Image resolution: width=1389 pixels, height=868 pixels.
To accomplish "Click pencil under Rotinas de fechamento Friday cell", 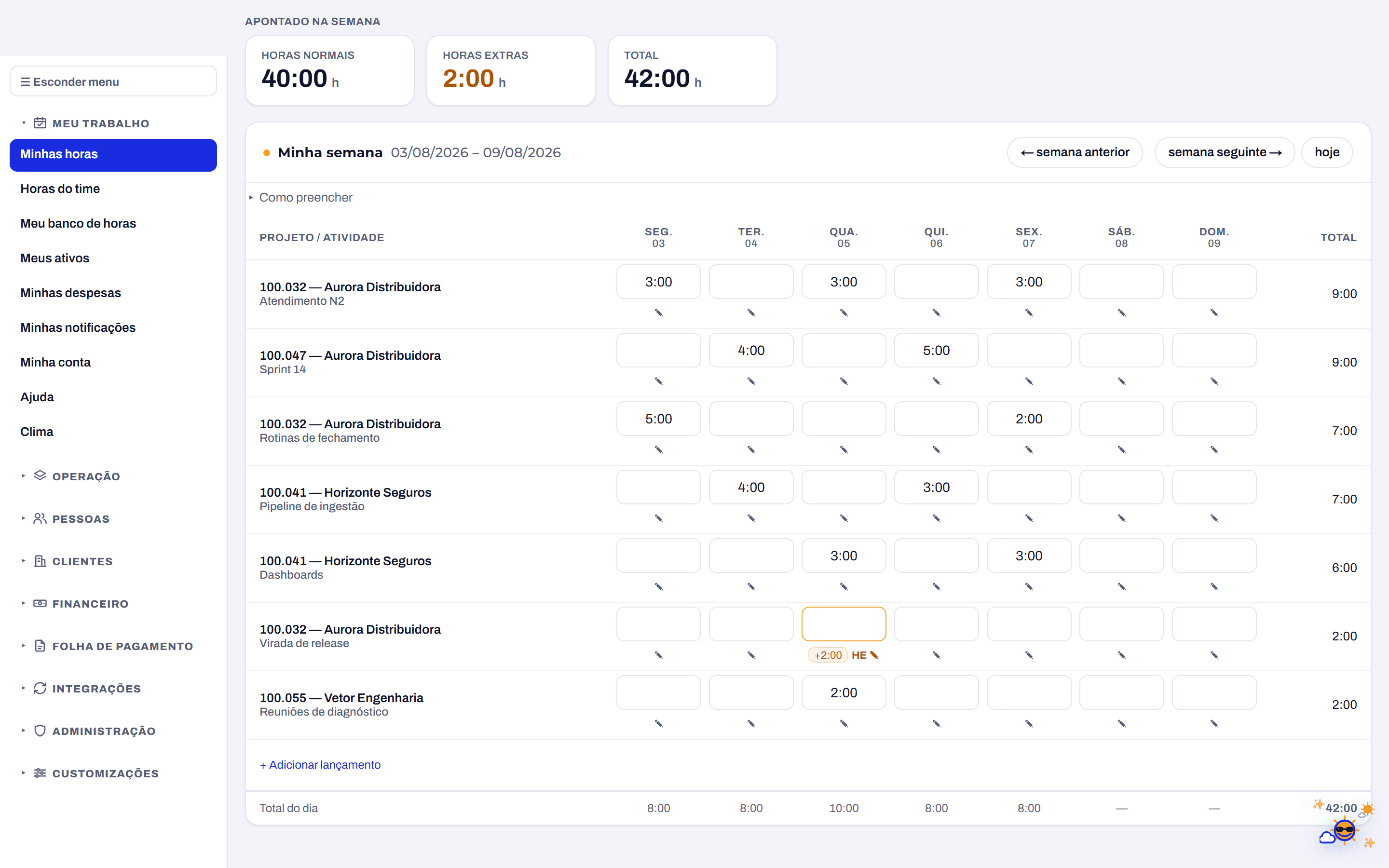I will tap(1029, 449).
